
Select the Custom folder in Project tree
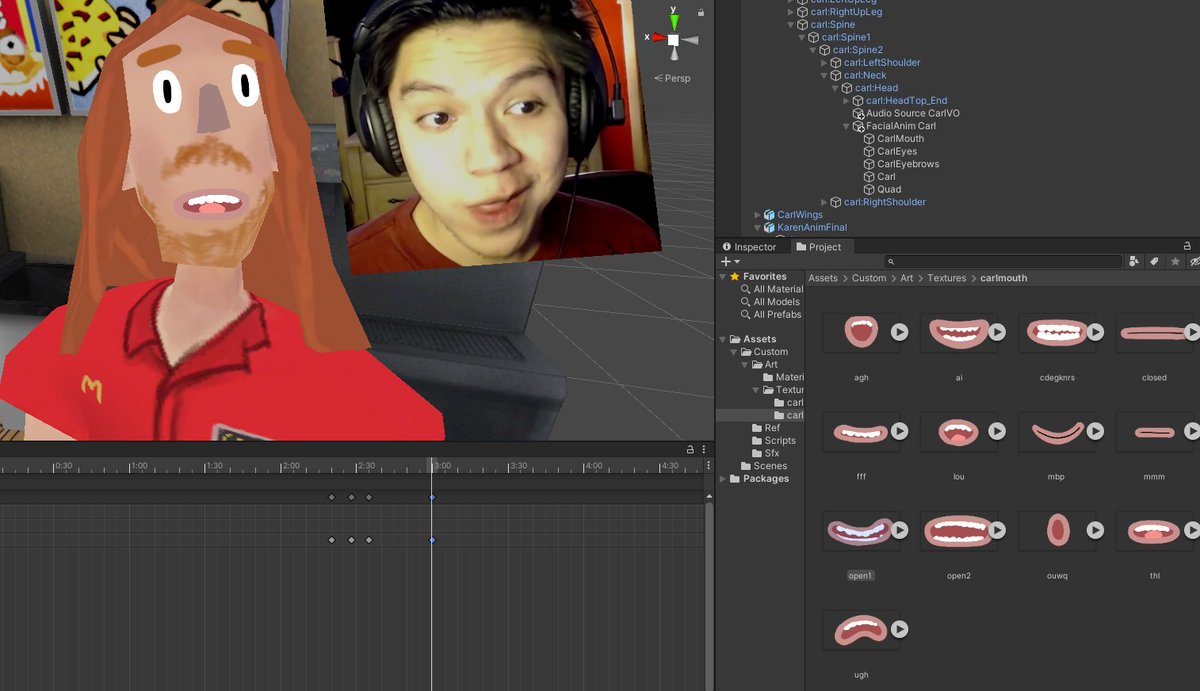[x=766, y=352]
